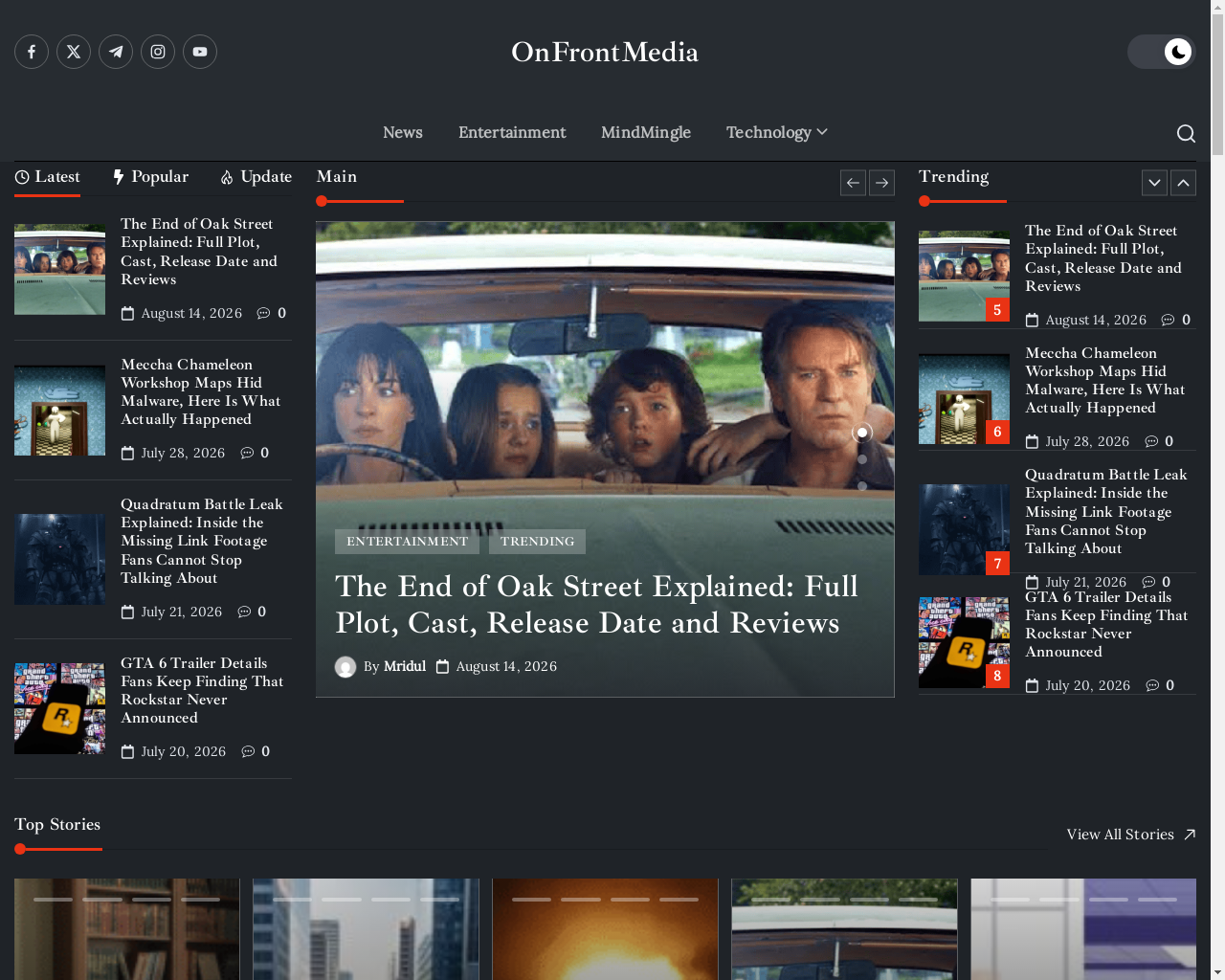Viewport: 1225px width, 980px height.
Task: Go to previous Main slide arrow
Action: 853,183
